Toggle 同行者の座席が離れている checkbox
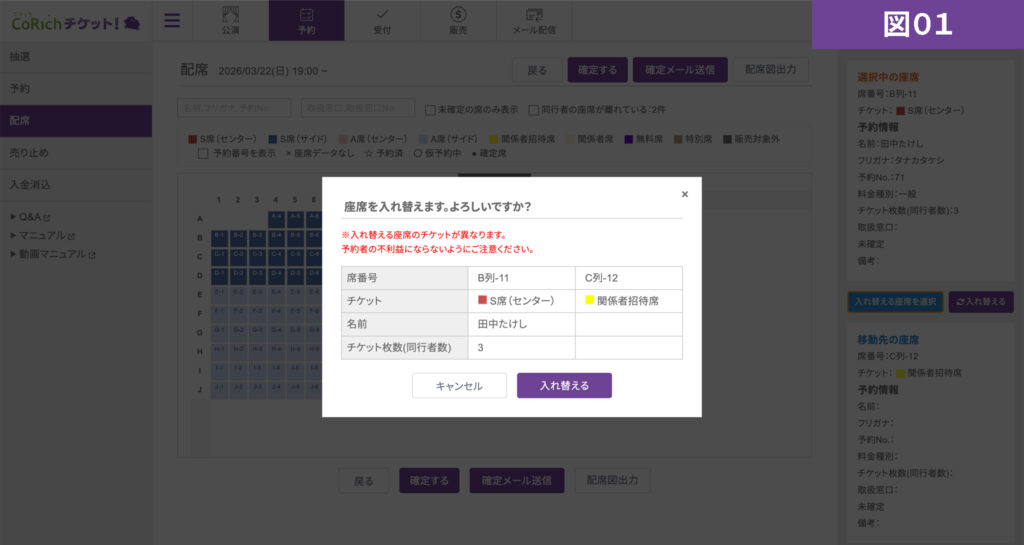The image size is (1024, 545). coord(534,109)
